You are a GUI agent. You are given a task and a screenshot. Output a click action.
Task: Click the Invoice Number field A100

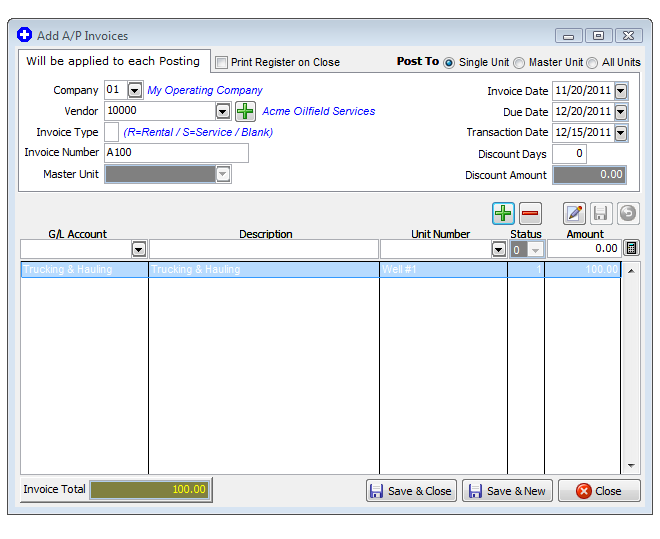176,152
